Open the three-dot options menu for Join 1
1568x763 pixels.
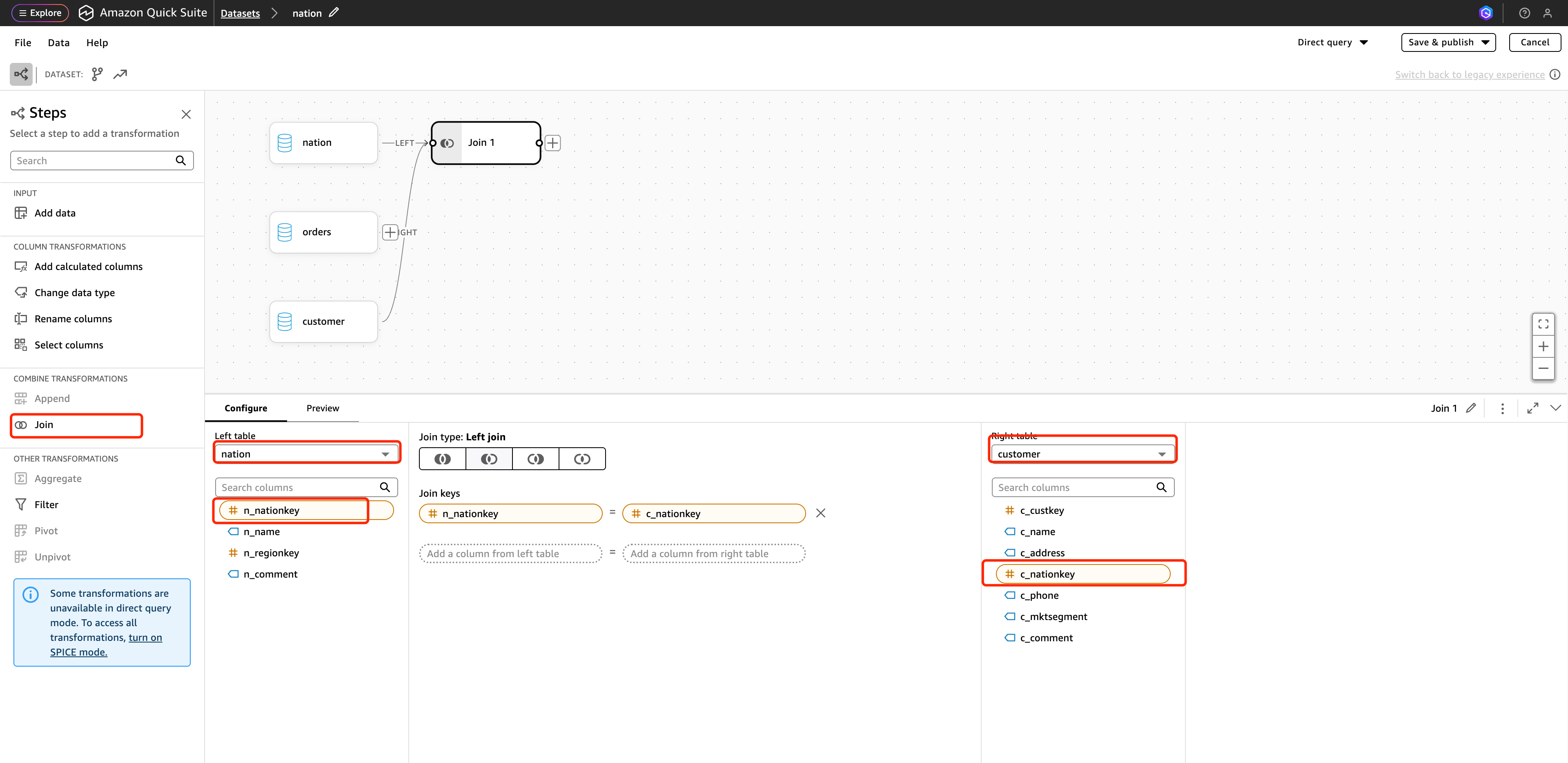click(1502, 408)
